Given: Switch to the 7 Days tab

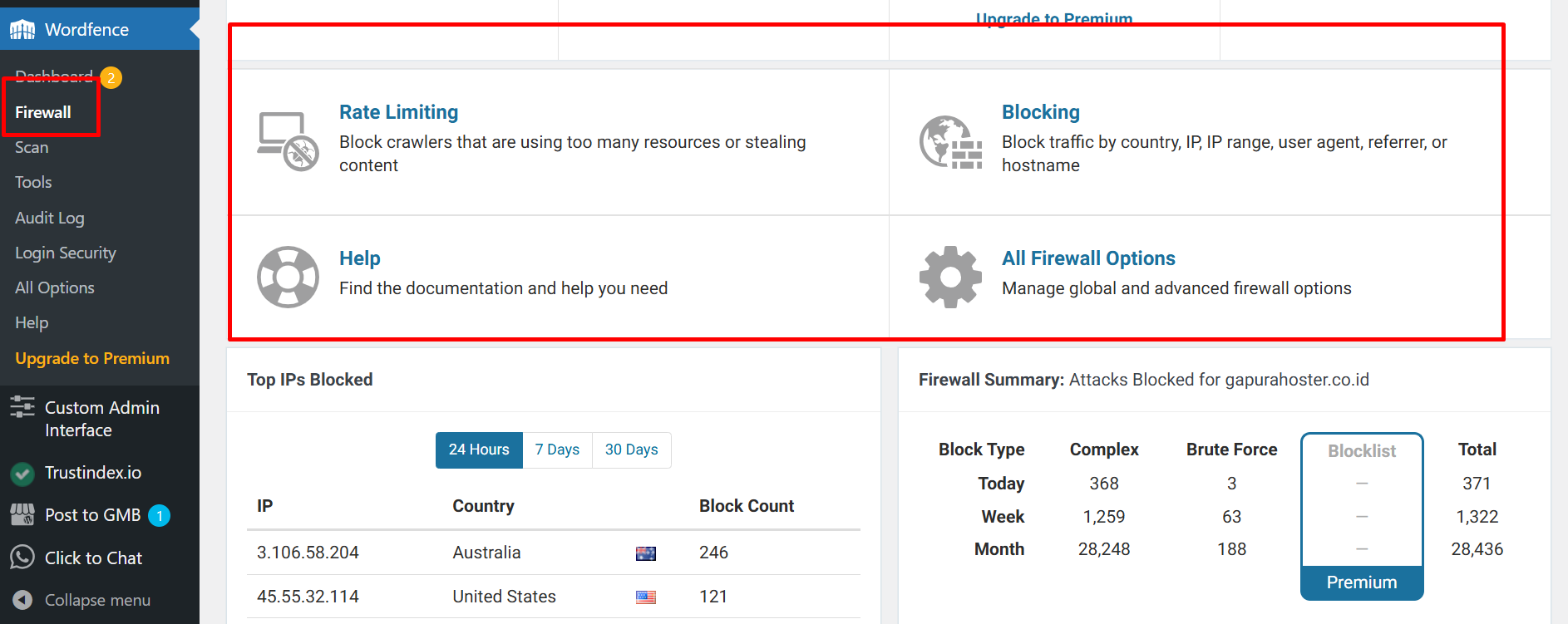Looking at the screenshot, I should (557, 450).
